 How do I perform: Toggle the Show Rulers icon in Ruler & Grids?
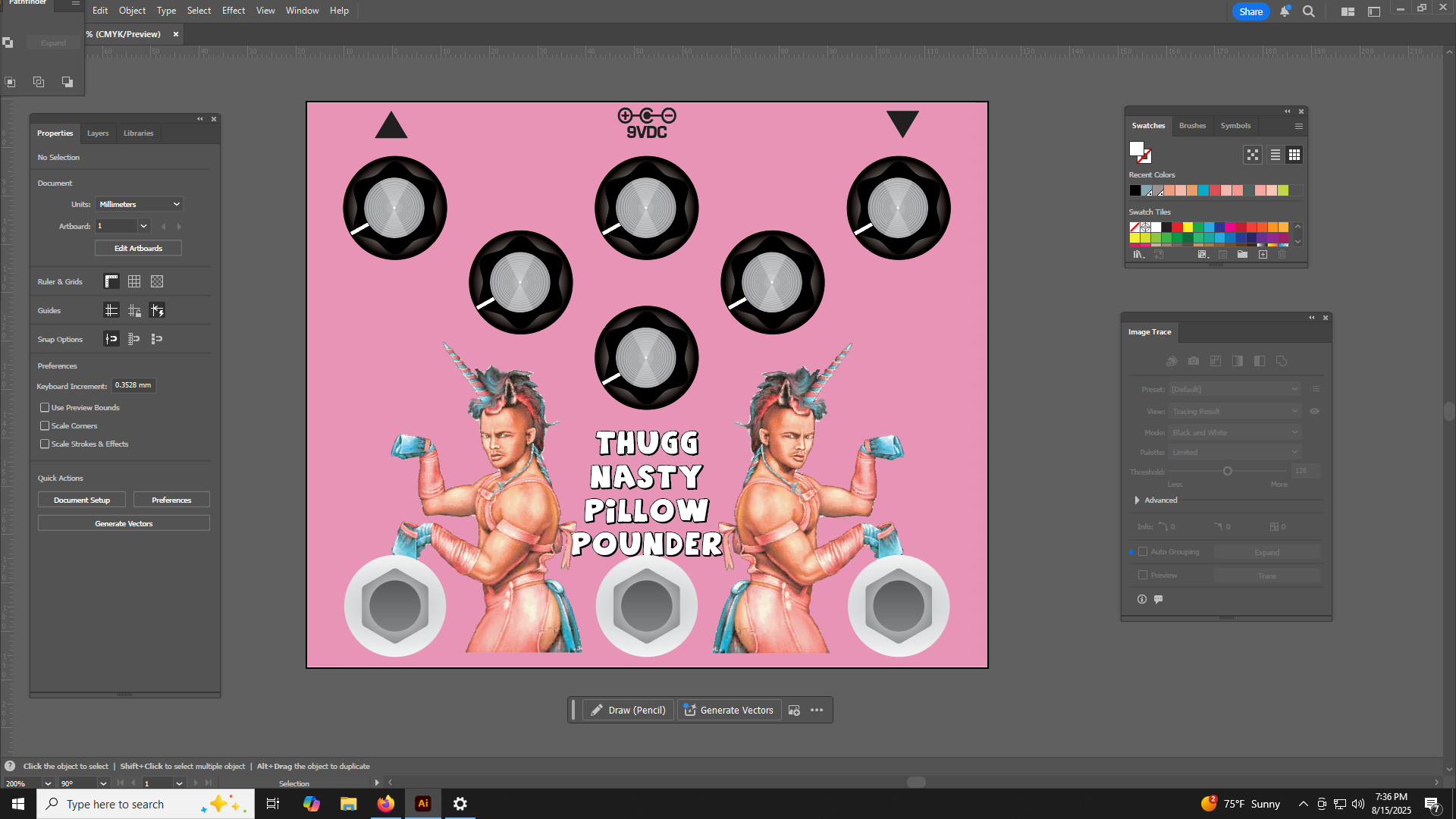111,281
